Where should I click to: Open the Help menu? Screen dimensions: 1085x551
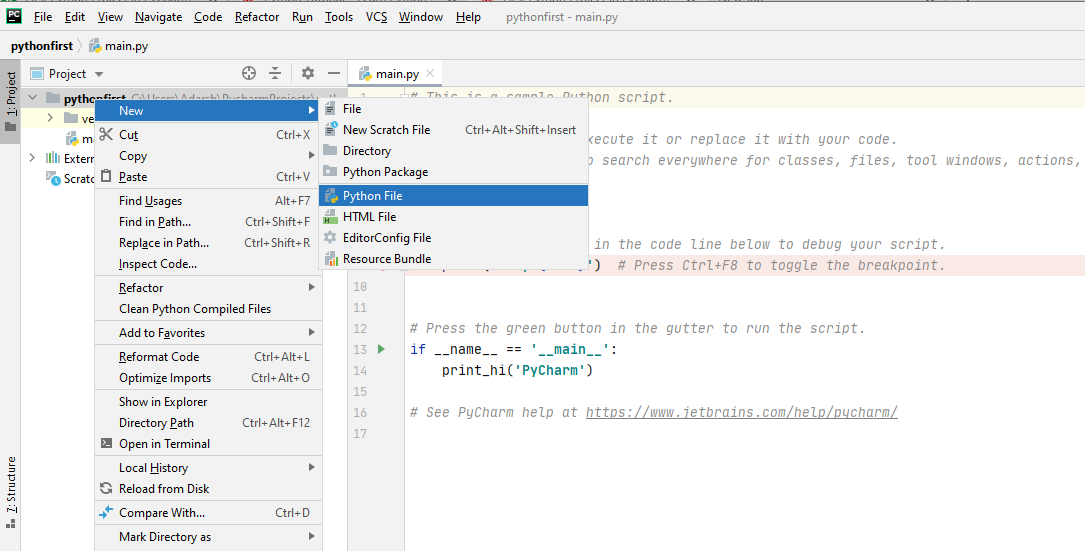pos(468,17)
